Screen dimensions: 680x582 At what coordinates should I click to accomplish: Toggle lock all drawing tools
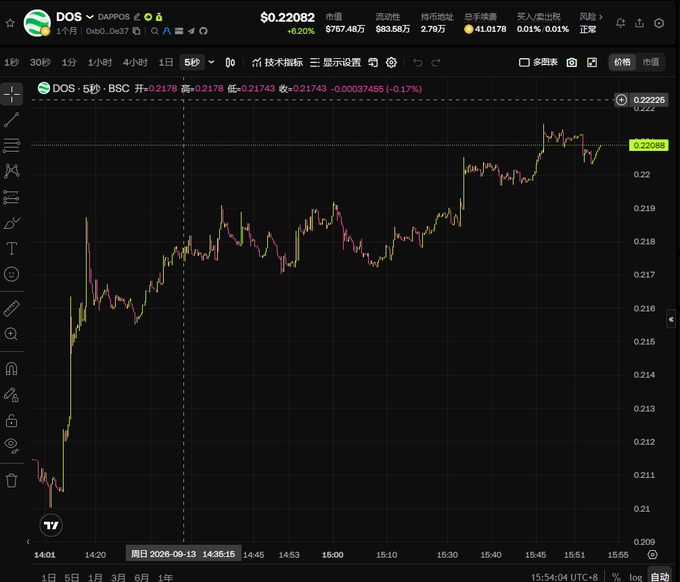12,420
